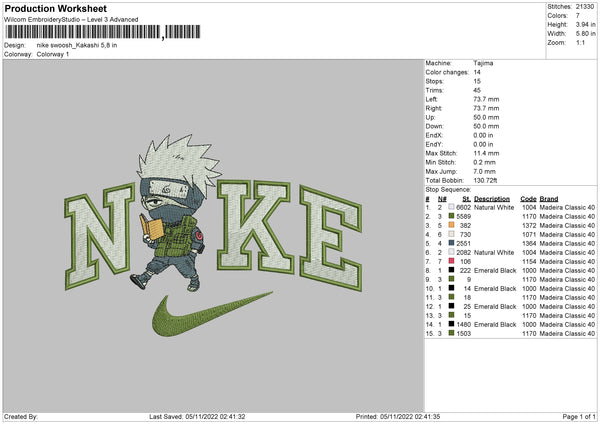Click the 'Right:' extent label
This screenshot has width=600, height=424.
click(x=434, y=108)
